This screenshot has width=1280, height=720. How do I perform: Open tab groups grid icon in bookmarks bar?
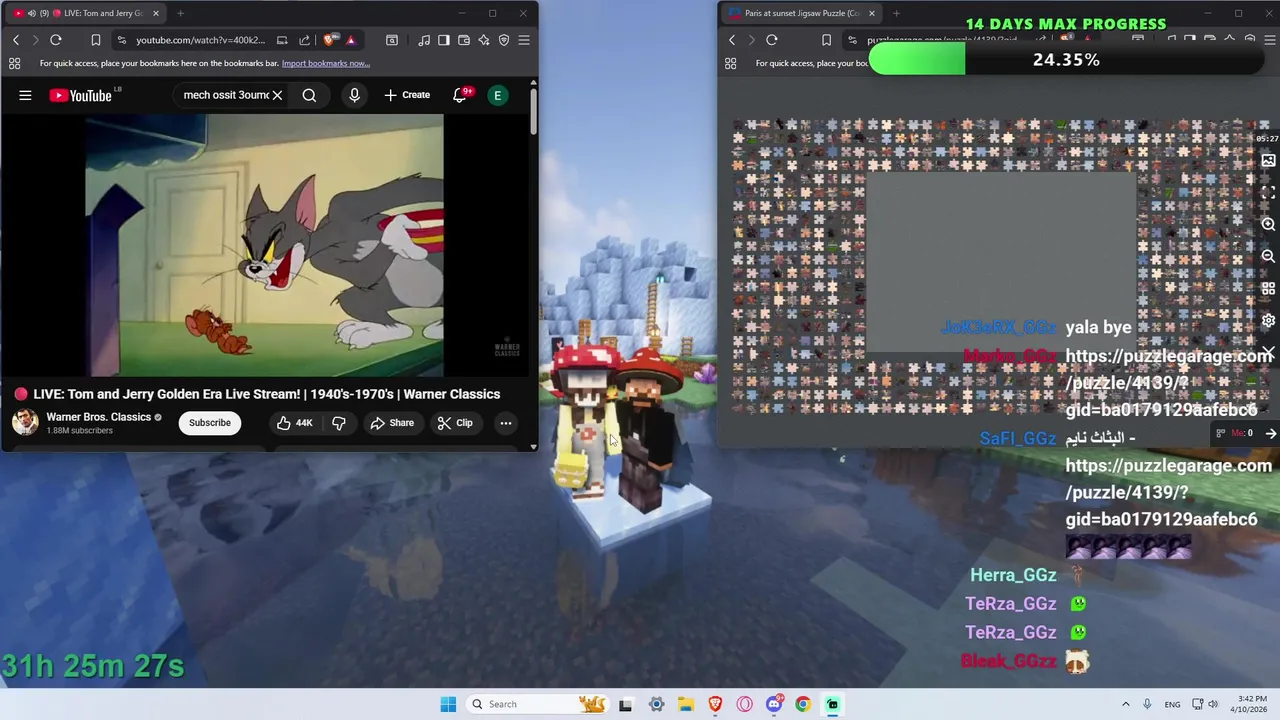tap(15, 63)
